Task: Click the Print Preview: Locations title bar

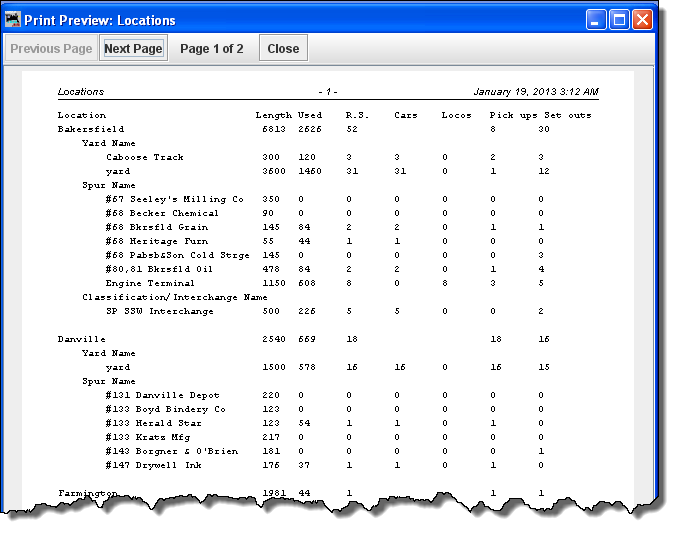Action: (x=300, y=20)
